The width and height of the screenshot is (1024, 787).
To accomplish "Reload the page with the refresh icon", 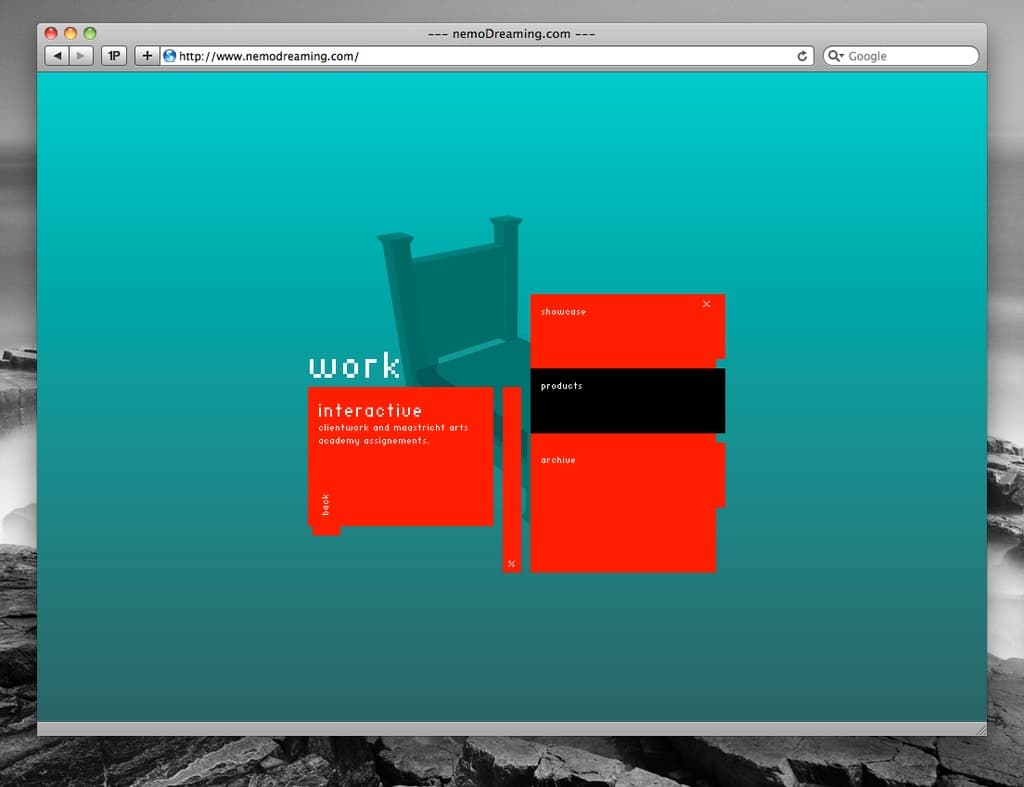I will click(x=802, y=56).
